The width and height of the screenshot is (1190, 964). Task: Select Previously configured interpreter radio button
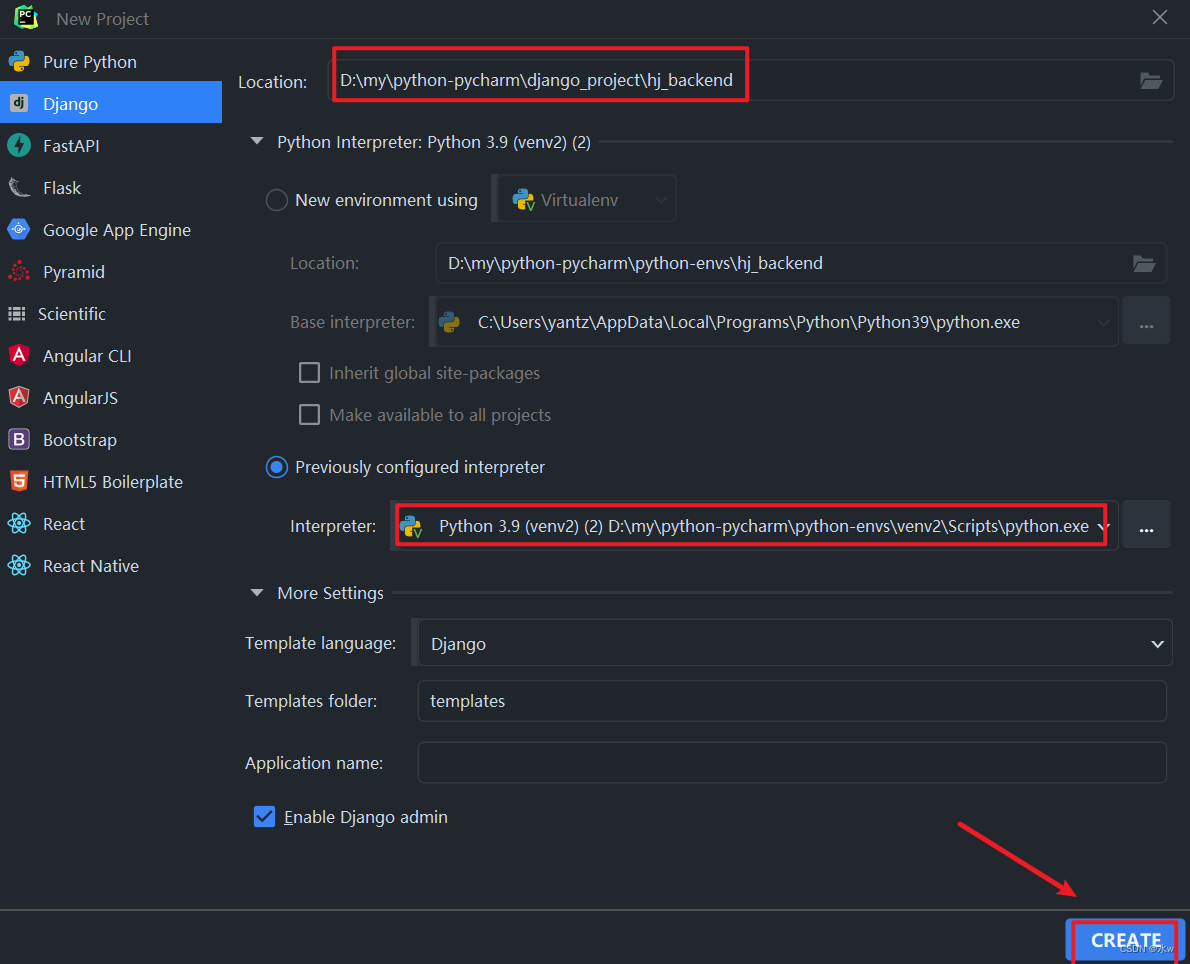click(276, 467)
